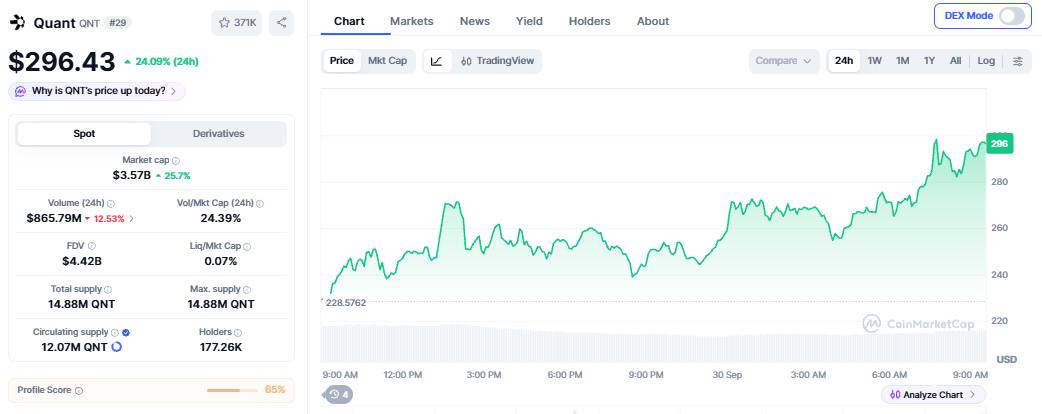
Task: Click the circulating supply progress ring icon
Action: (117, 347)
